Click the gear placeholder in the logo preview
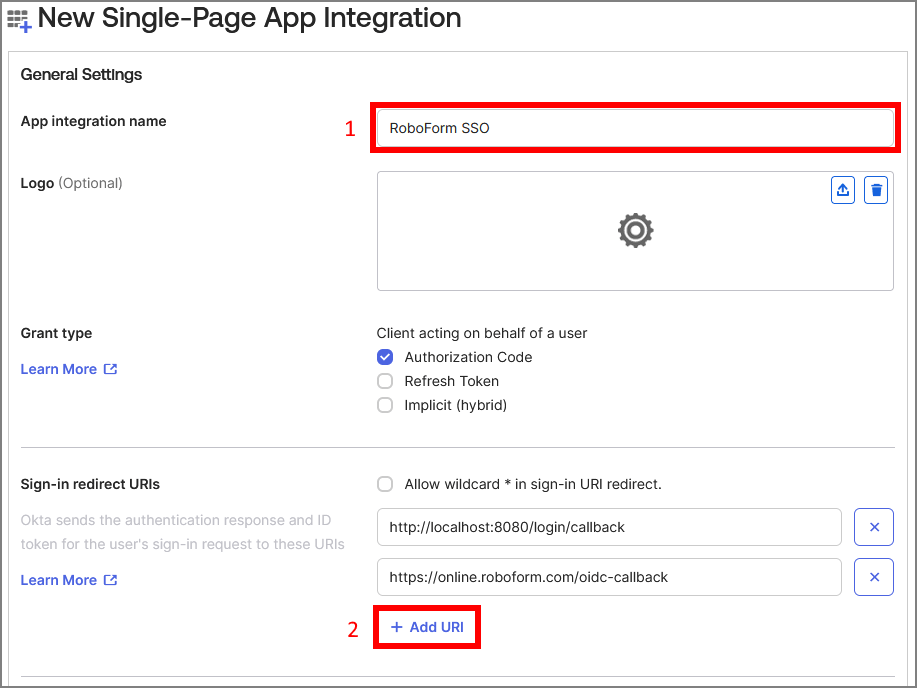Image resolution: width=917 pixels, height=688 pixels. click(634, 230)
